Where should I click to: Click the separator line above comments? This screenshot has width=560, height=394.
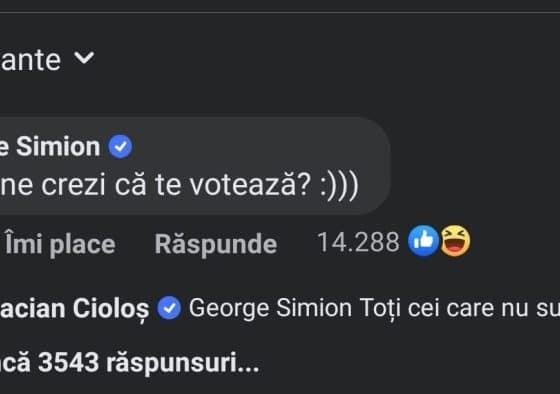[280, 13]
